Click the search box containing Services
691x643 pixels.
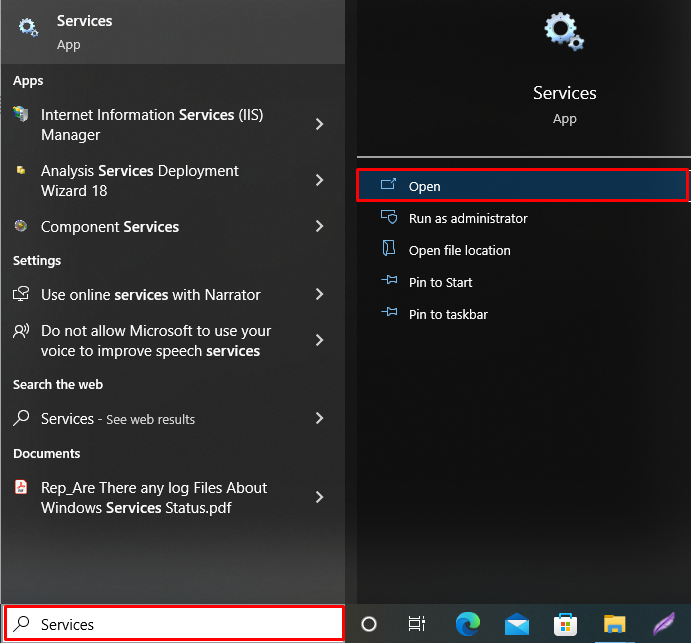tap(174, 624)
